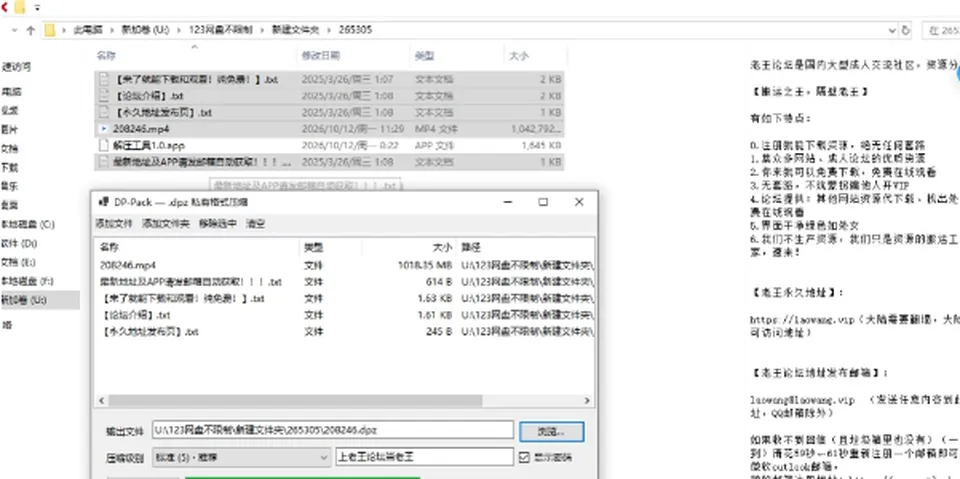The image size is (960, 479).
Task: Click the 输出文件 output path field
Action: click(332, 431)
